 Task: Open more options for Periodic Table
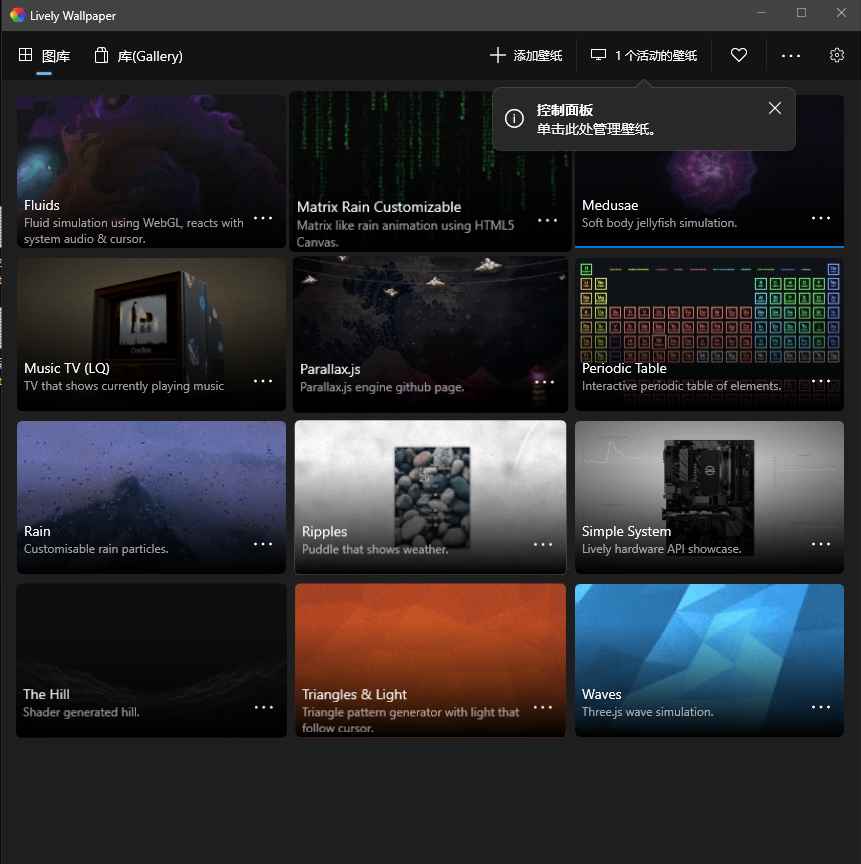(821, 381)
